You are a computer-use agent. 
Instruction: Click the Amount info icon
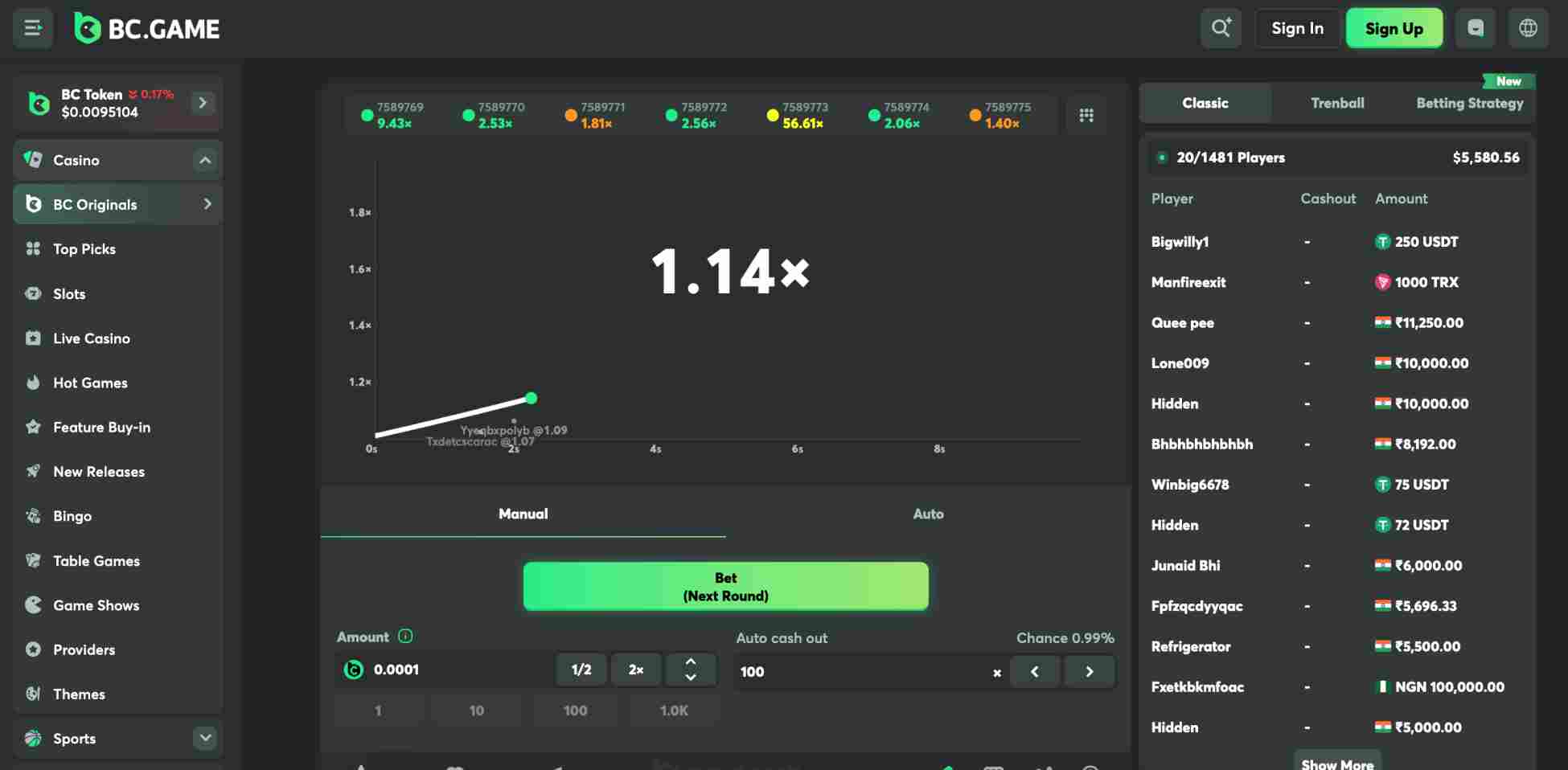point(405,637)
